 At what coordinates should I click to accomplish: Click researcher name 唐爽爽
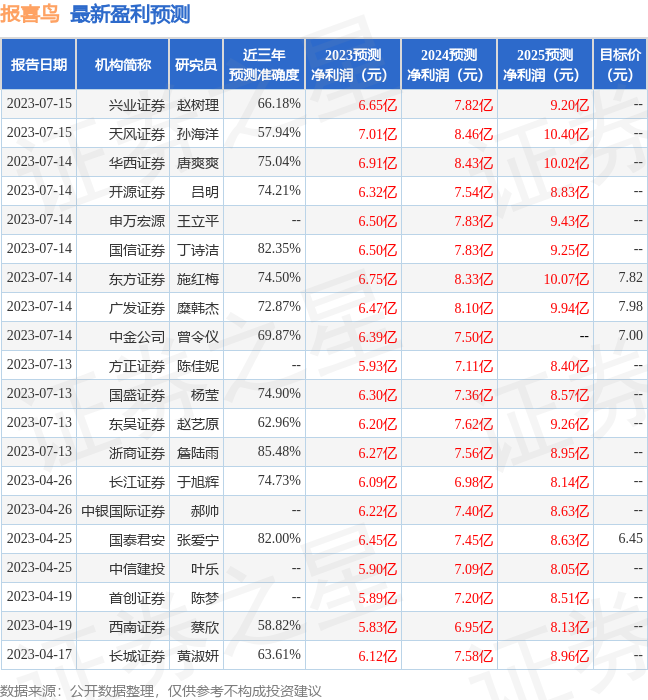[x=198, y=163]
